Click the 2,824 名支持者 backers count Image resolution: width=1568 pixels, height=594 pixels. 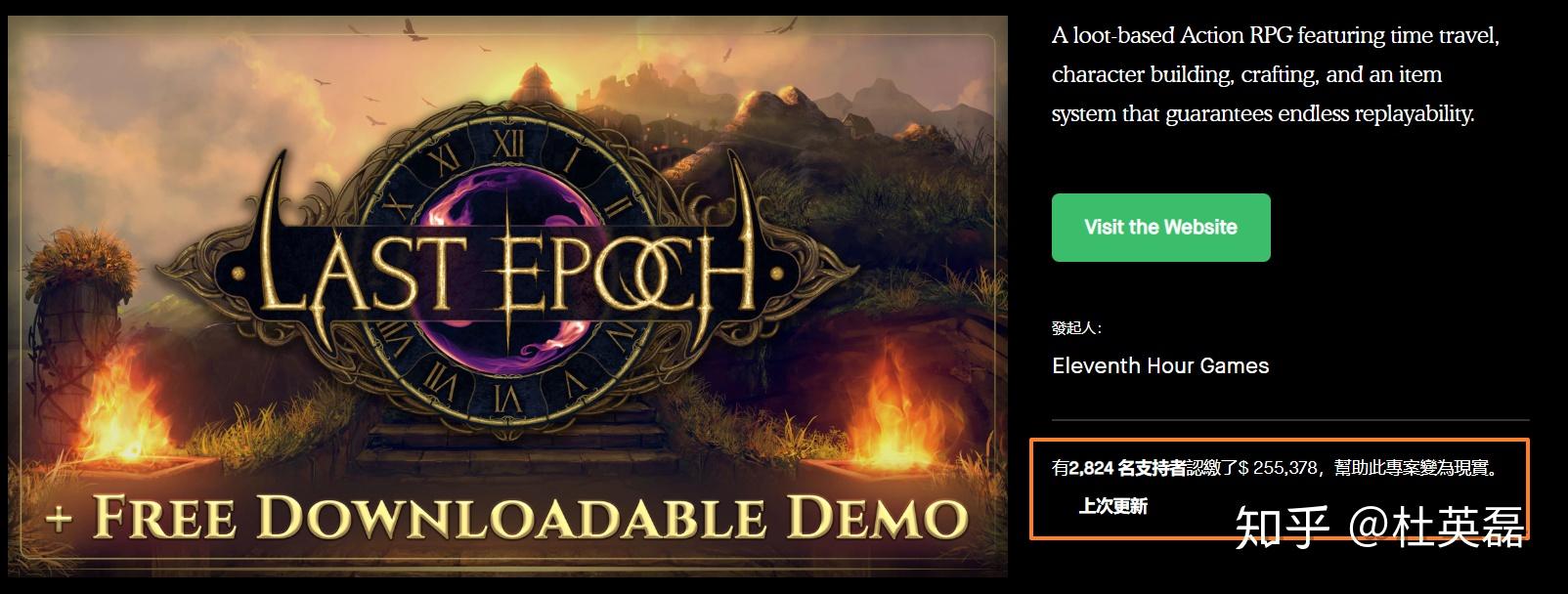pyautogui.click(x=1127, y=468)
